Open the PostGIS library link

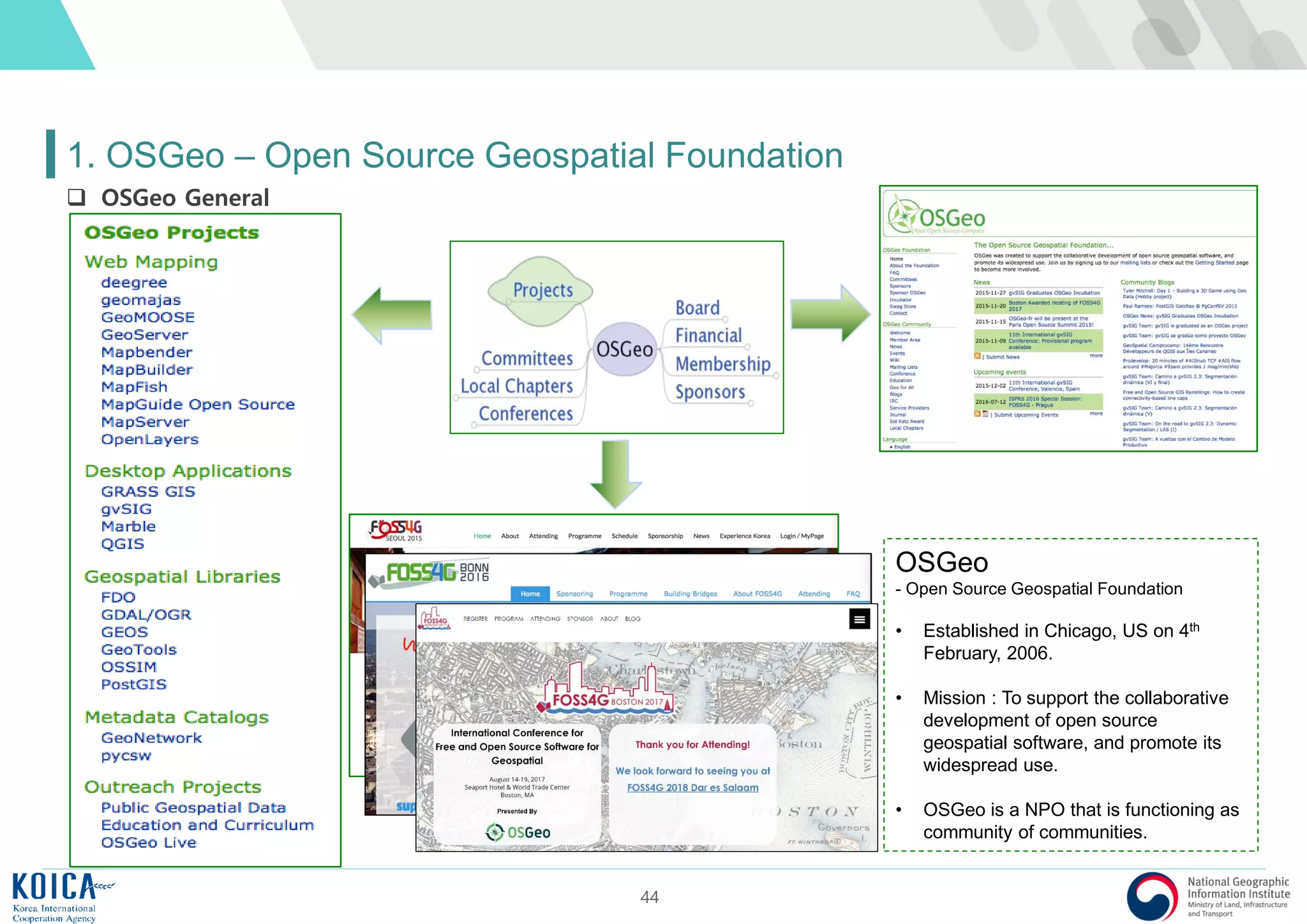coord(134,685)
